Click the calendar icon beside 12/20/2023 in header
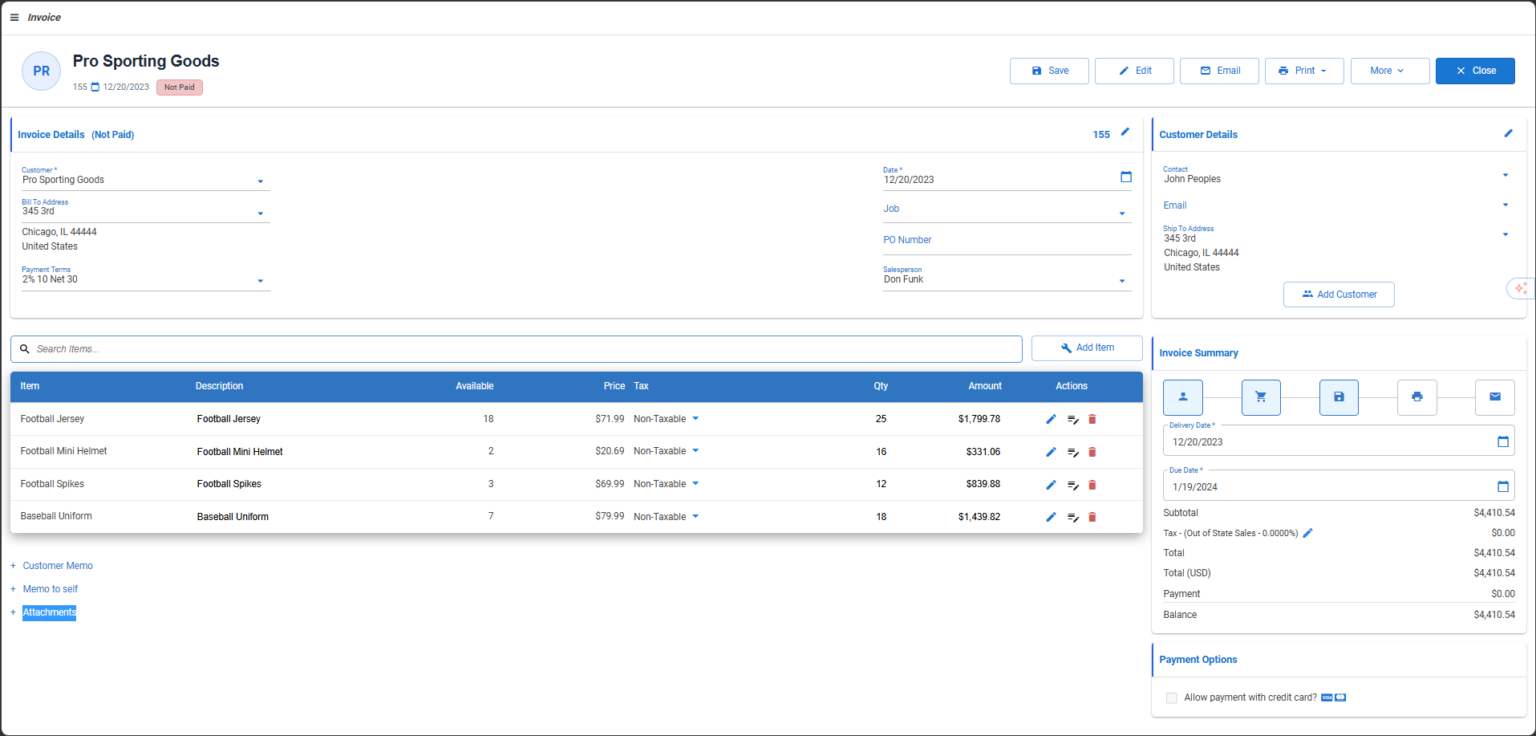Viewport: 1536px width, 736px height. (95, 87)
